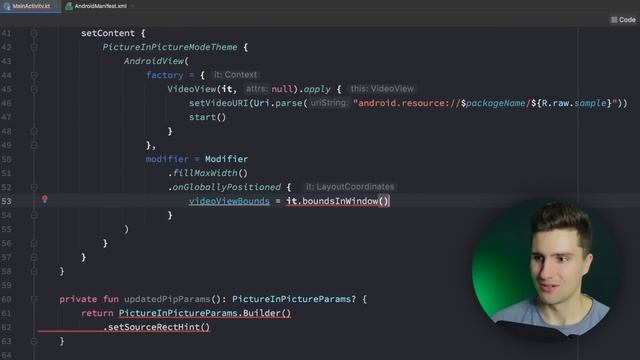This screenshot has width=640, height=360.
Task: Click the fold end marker on line 57
Action: pos(34,257)
